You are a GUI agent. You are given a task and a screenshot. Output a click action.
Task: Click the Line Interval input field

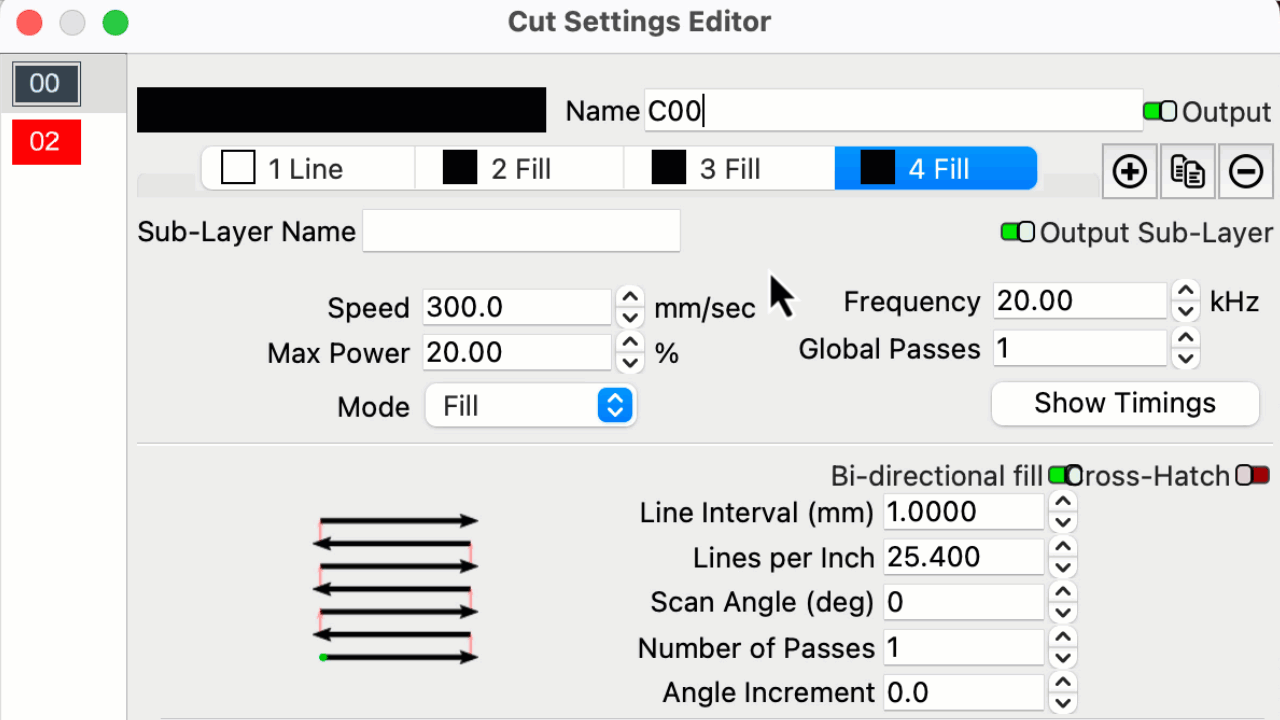pos(963,512)
